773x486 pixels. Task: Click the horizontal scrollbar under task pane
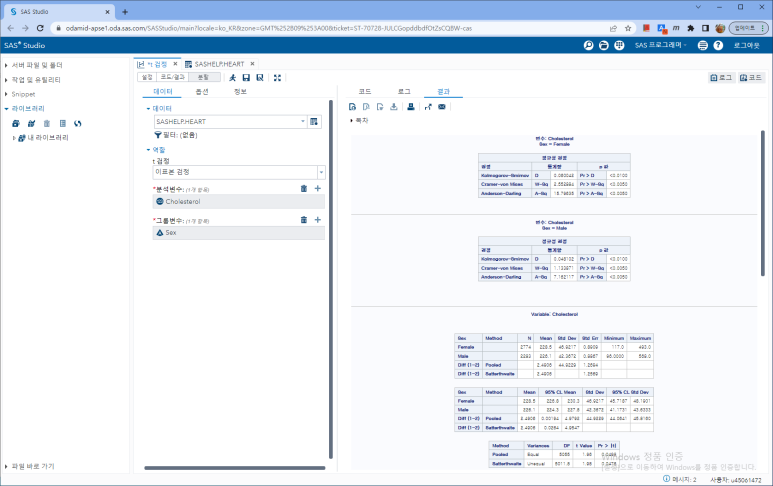(x=235, y=468)
